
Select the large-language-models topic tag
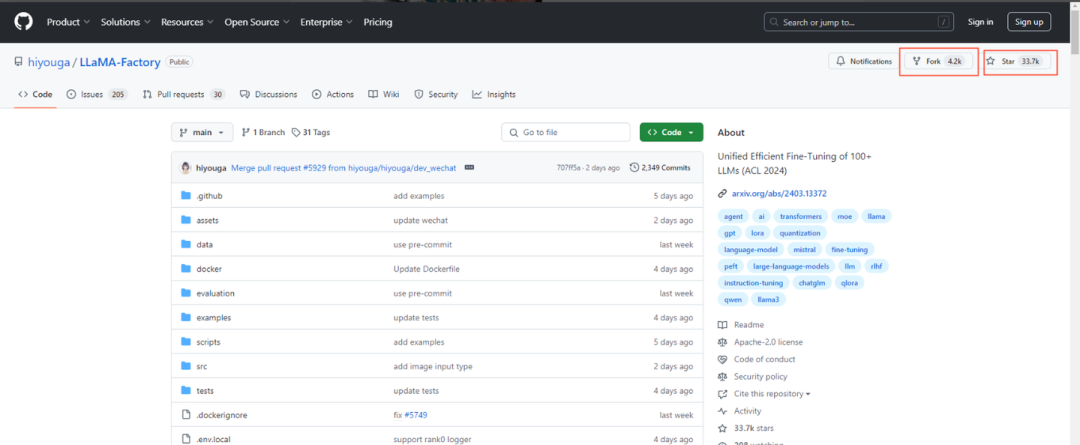click(791, 266)
